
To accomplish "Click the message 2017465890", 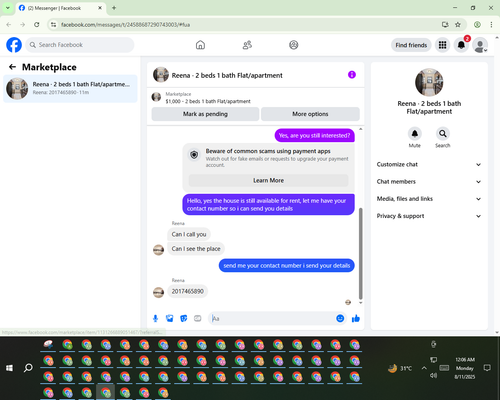I will (188, 291).
